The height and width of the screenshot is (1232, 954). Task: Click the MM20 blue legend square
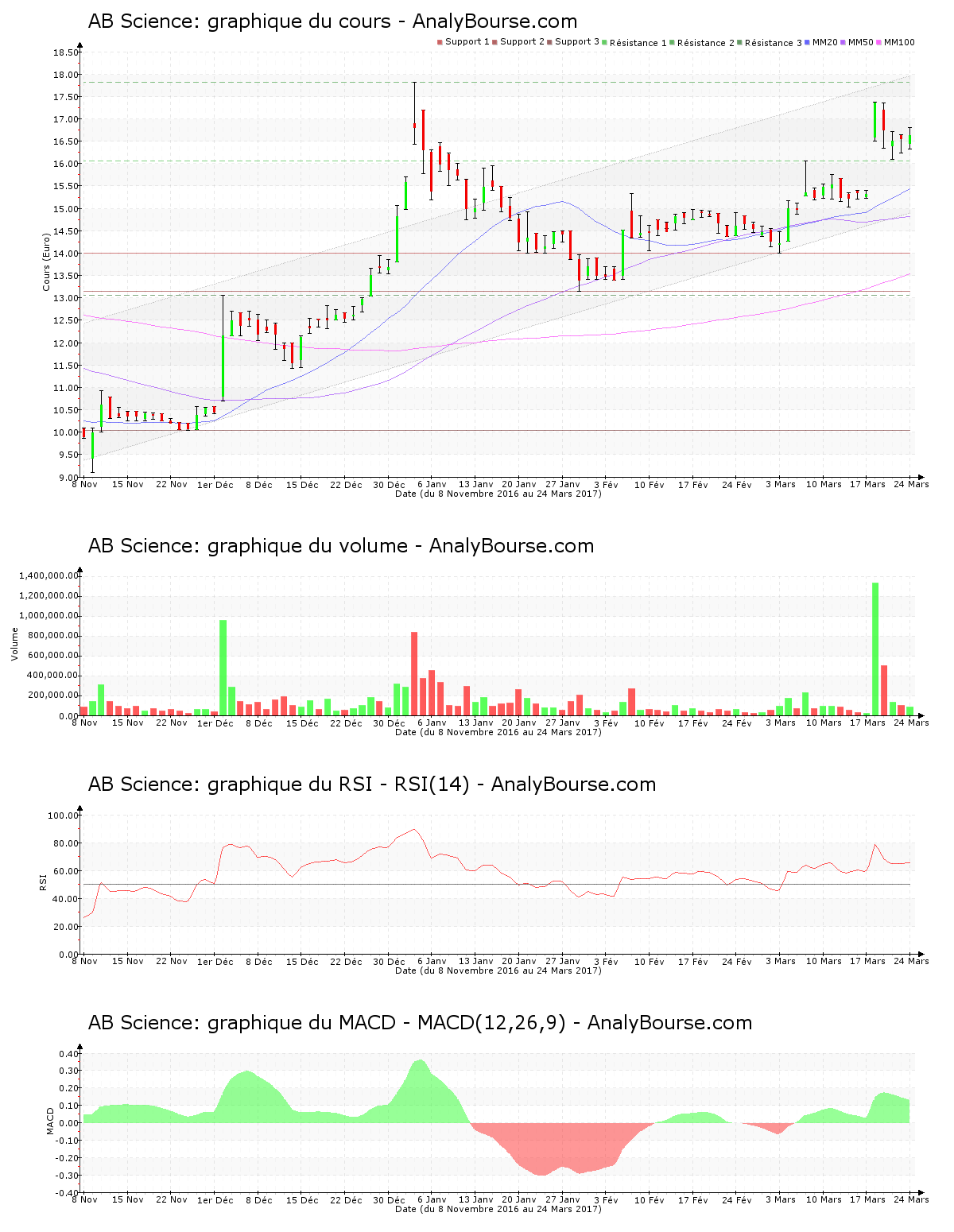click(807, 42)
